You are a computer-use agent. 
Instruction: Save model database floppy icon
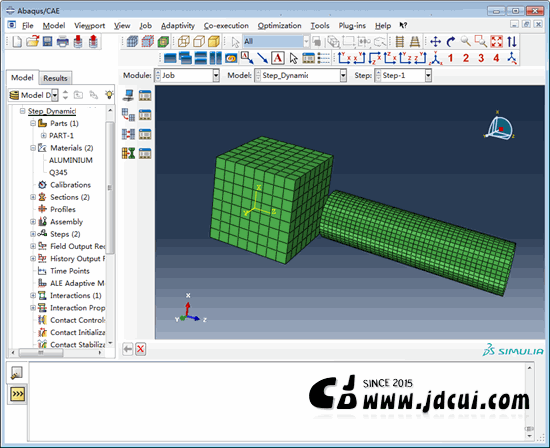tap(47, 41)
